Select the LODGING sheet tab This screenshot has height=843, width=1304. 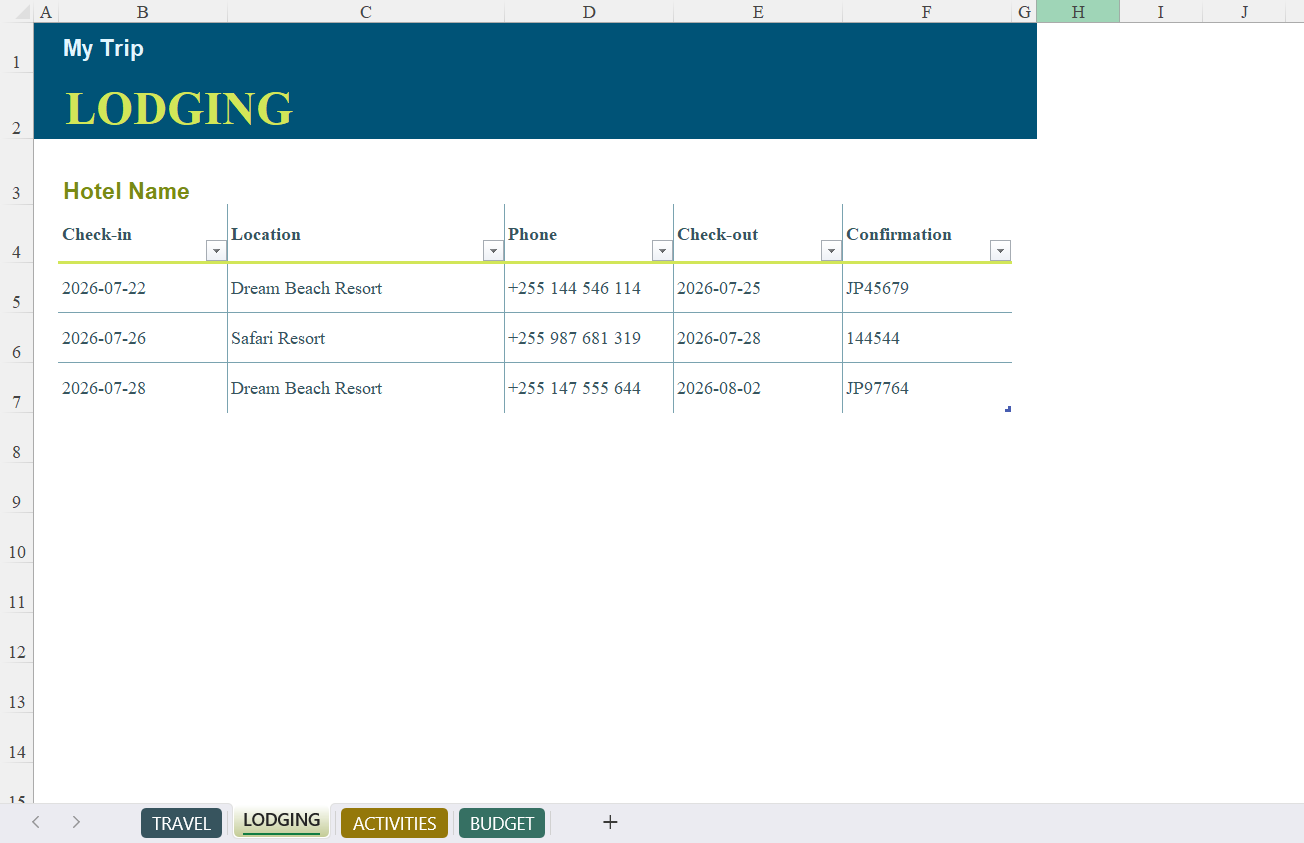[x=282, y=821]
